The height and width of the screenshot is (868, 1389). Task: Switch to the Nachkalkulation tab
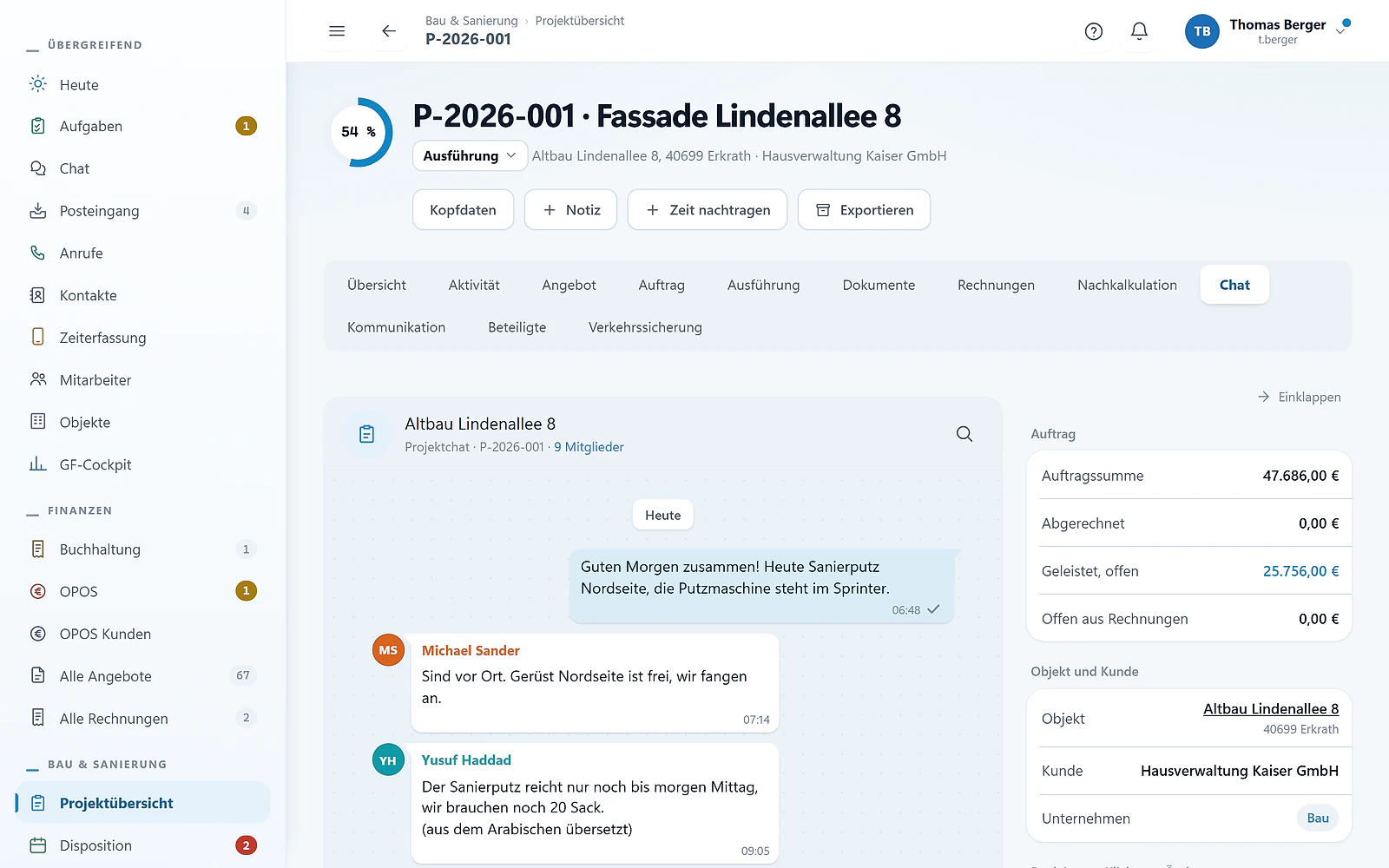point(1127,285)
